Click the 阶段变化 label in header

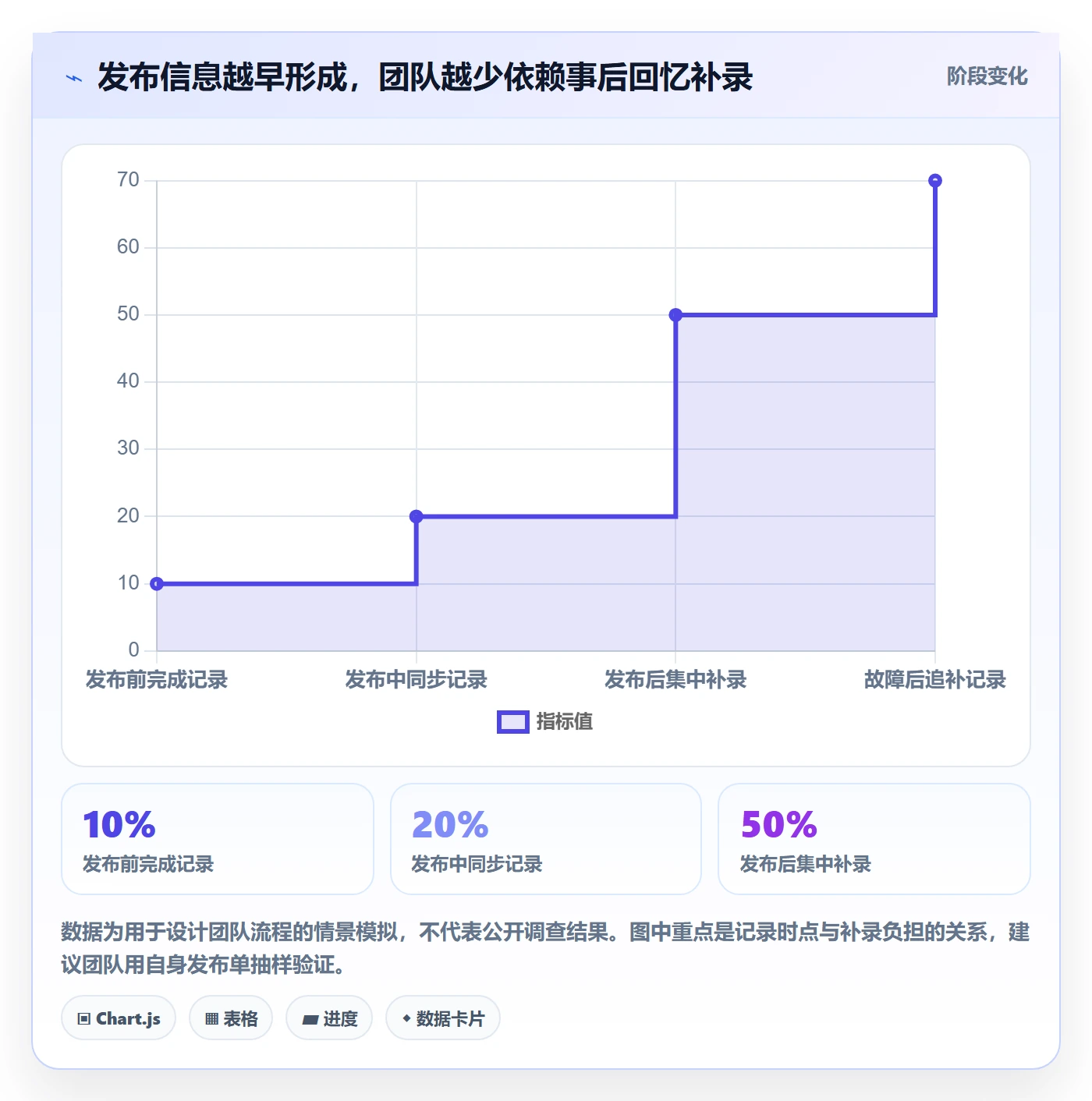click(987, 76)
